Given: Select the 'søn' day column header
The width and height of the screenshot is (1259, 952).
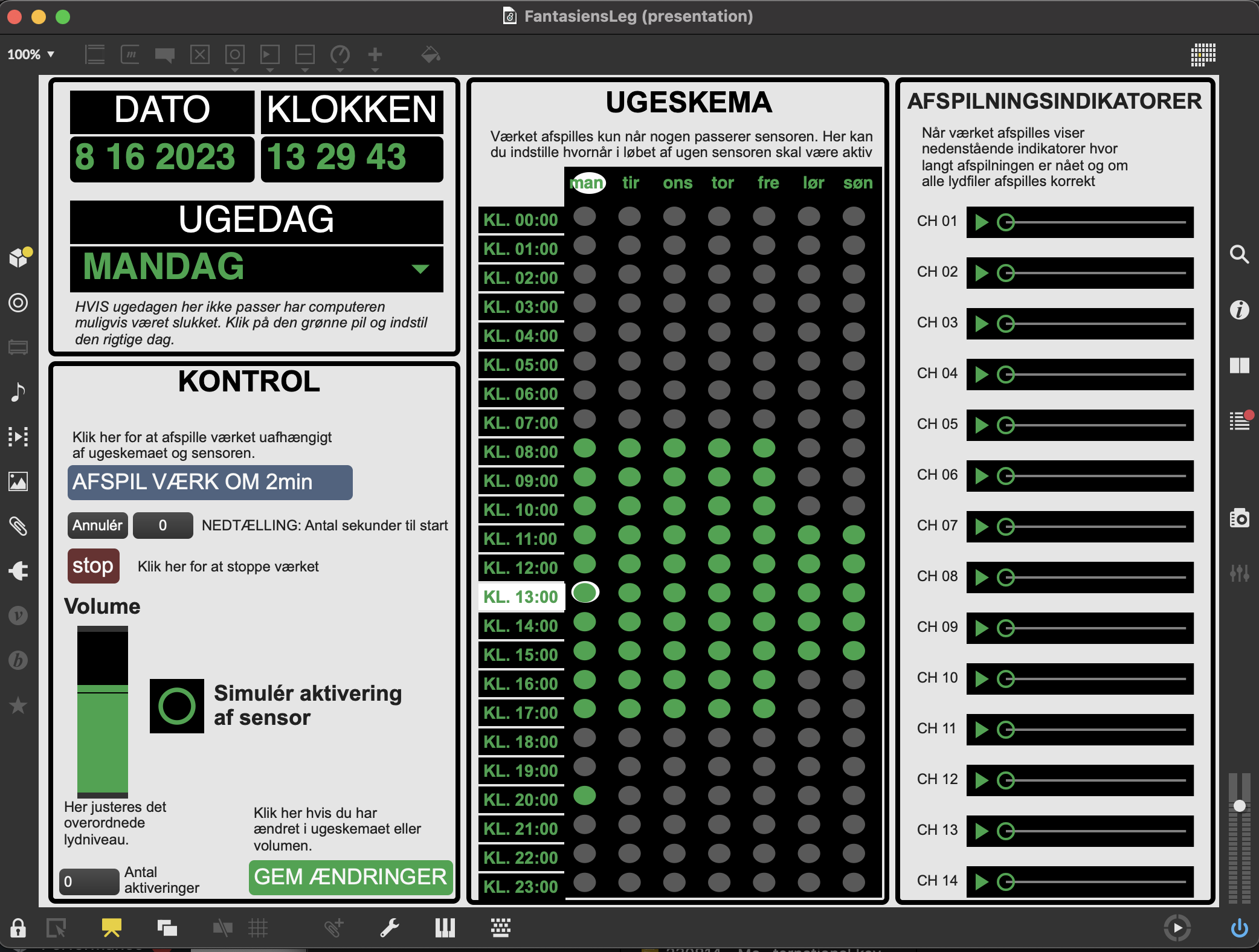Looking at the screenshot, I should 858,182.
